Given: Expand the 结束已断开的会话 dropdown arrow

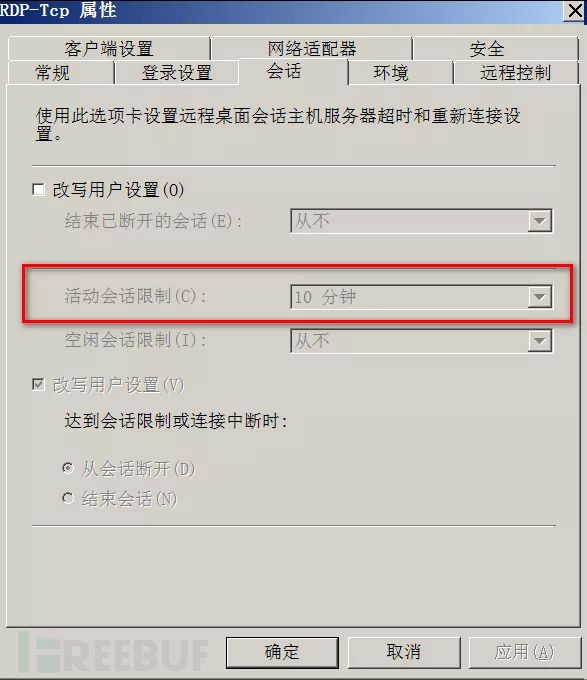Looking at the screenshot, I should (539, 221).
